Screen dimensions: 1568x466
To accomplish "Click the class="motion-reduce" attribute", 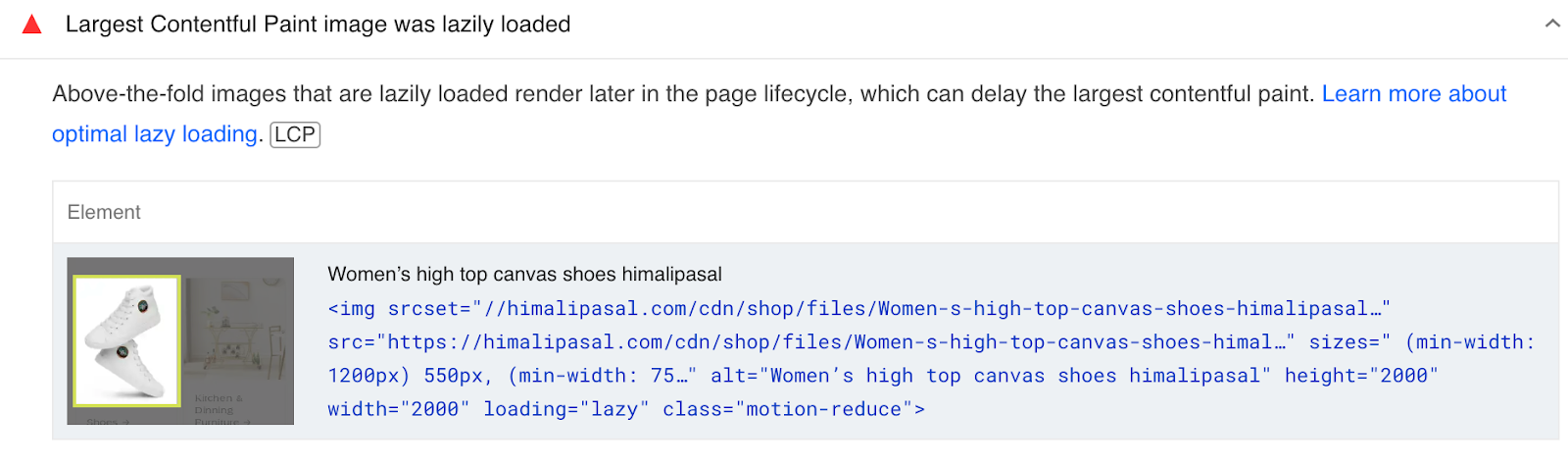I will pos(792,409).
